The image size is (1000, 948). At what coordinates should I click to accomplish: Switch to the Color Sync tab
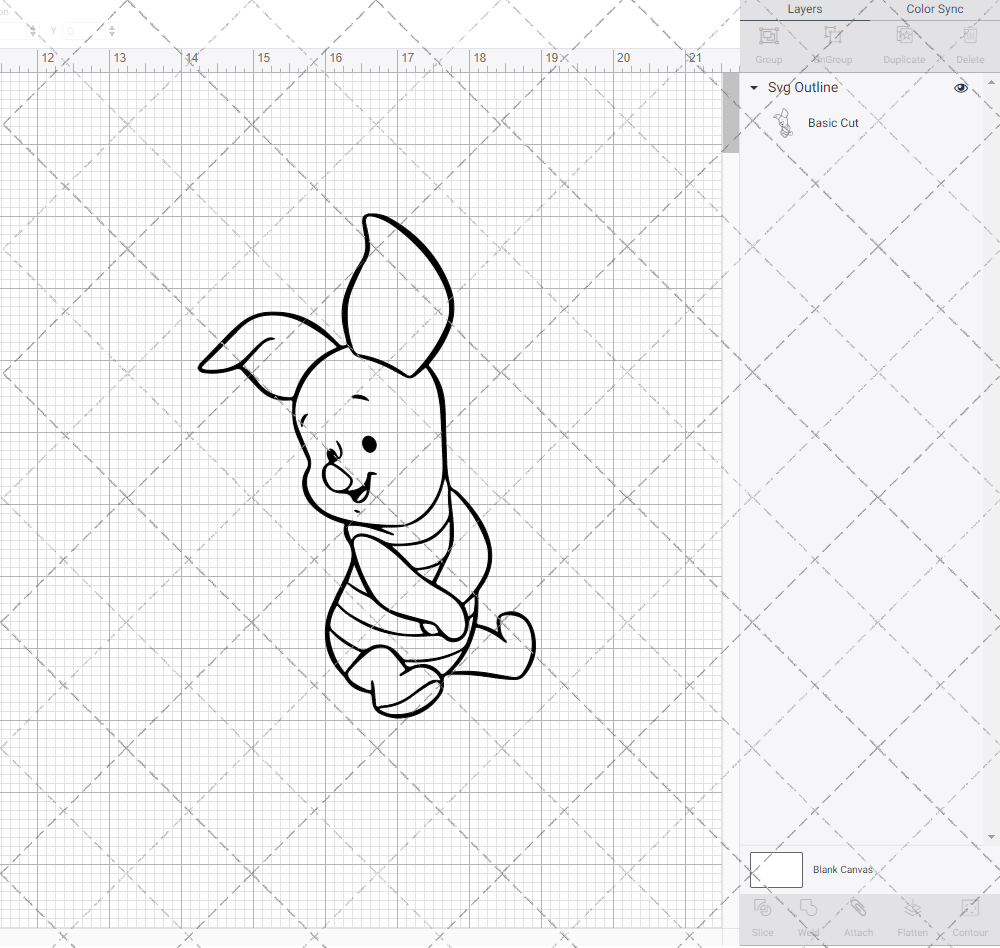(x=934, y=10)
